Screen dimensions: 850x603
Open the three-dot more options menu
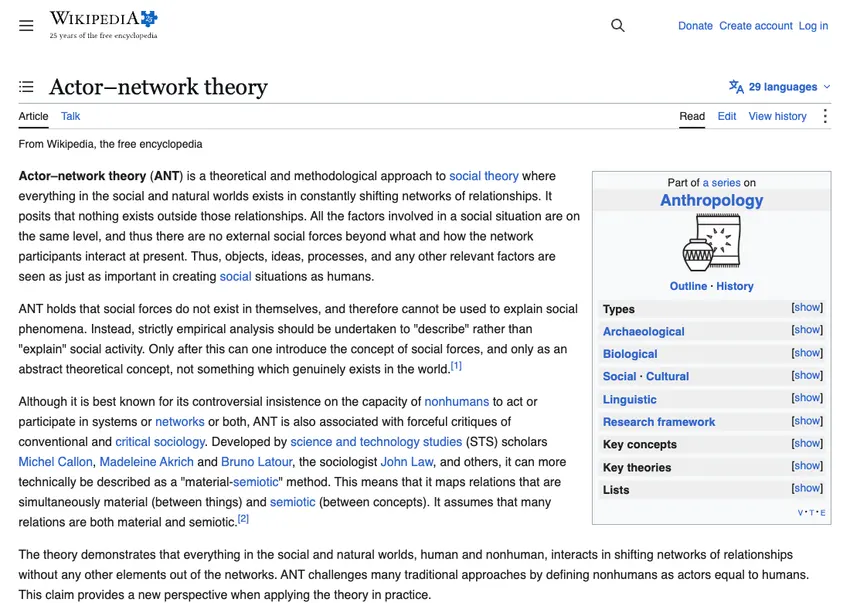point(825,116)
